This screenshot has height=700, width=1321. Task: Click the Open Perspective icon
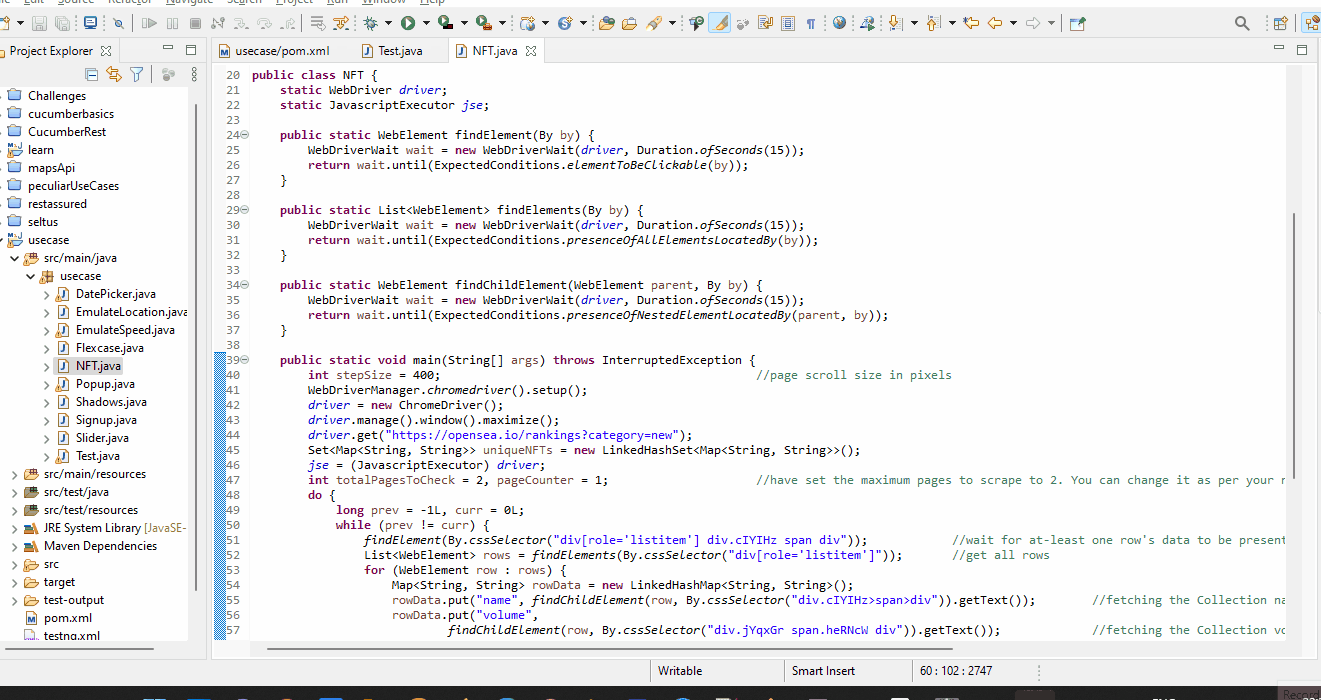click(x=1280, y=23)
